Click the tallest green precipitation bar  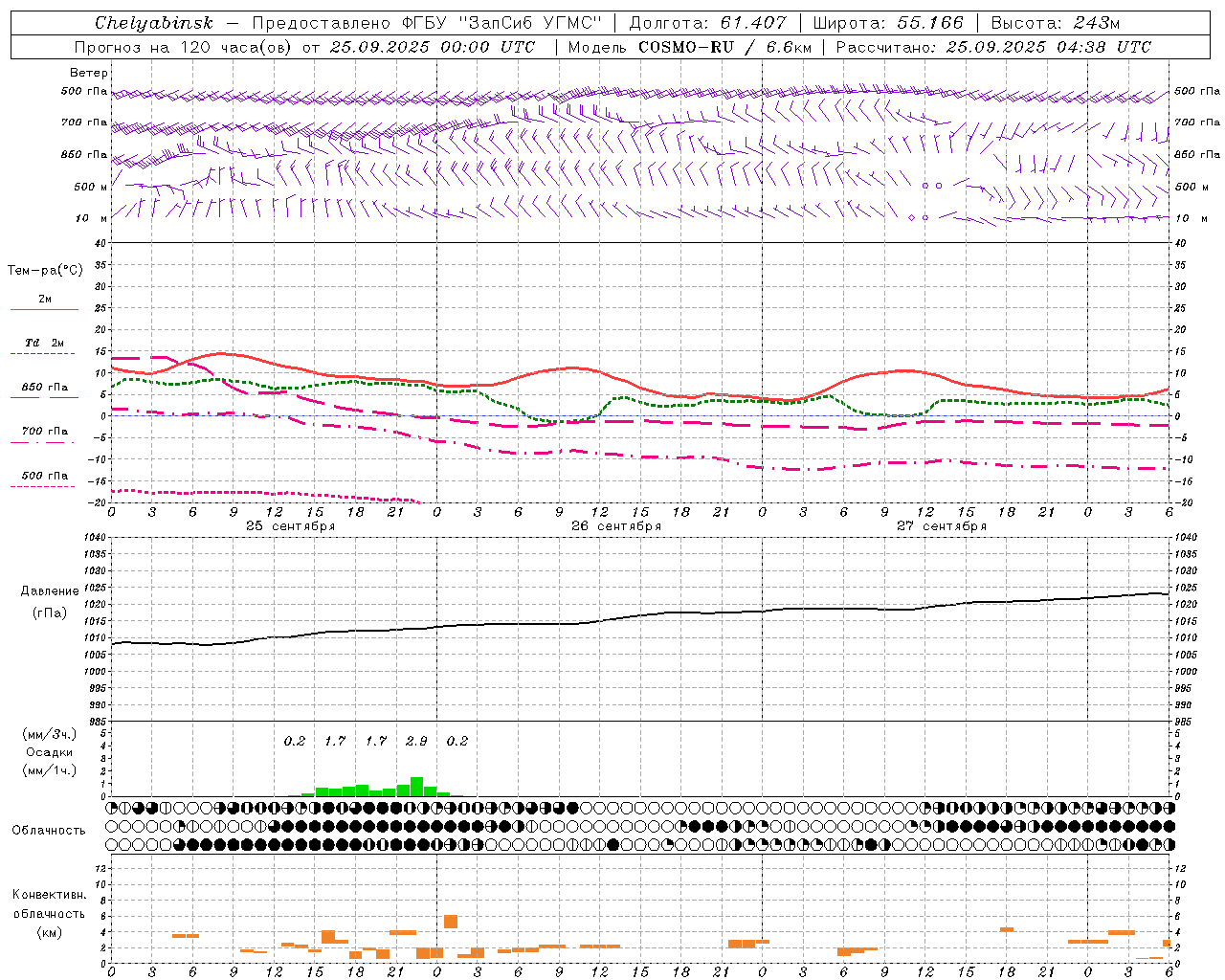[x=416, y=787]
